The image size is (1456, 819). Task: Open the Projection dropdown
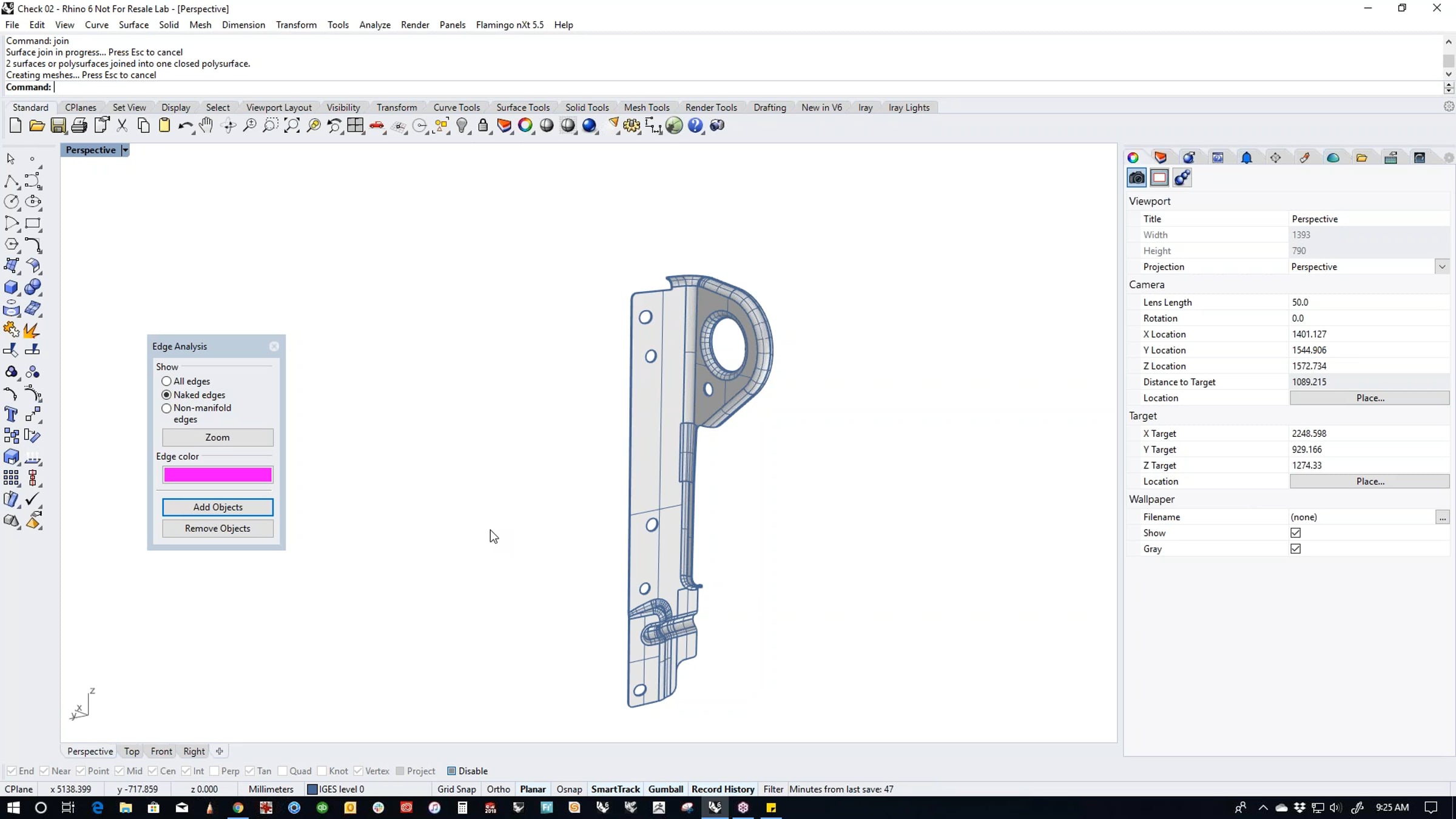[x=1442, y=266]
